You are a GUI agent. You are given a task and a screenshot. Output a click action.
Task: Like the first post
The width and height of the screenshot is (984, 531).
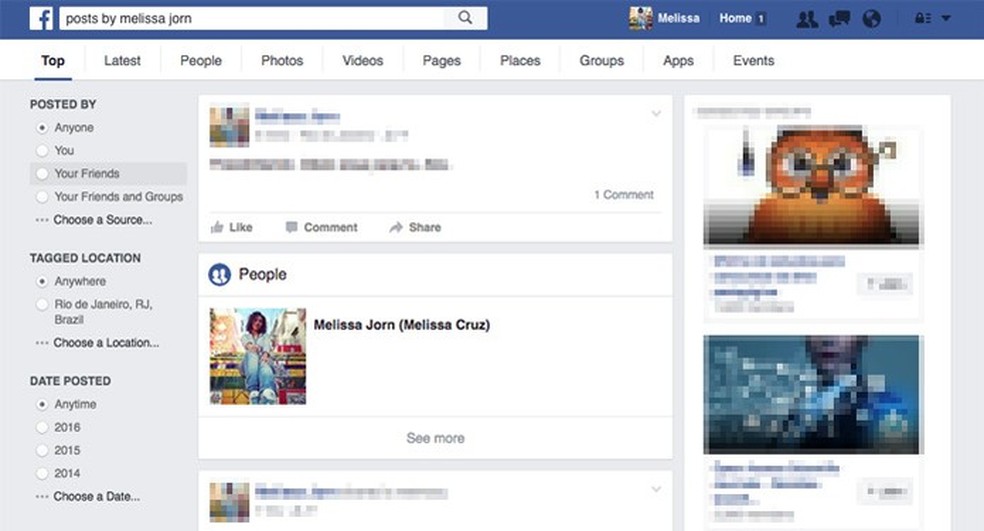point(232,227)
